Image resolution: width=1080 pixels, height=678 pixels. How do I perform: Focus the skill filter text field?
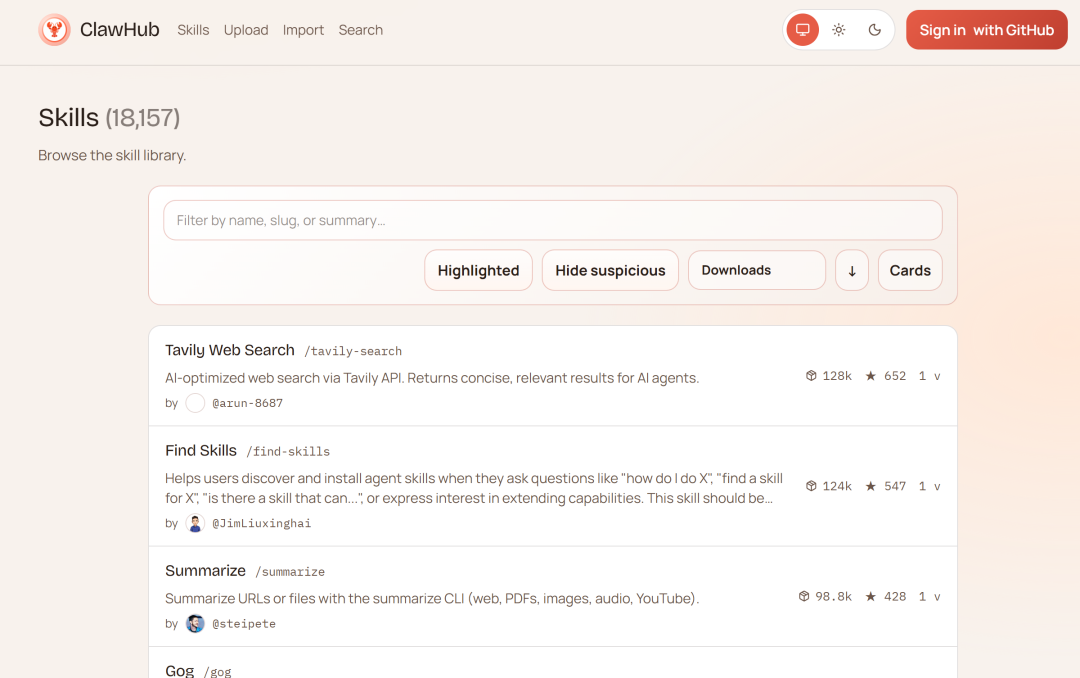pyautogui.click(x=552, y=220)
